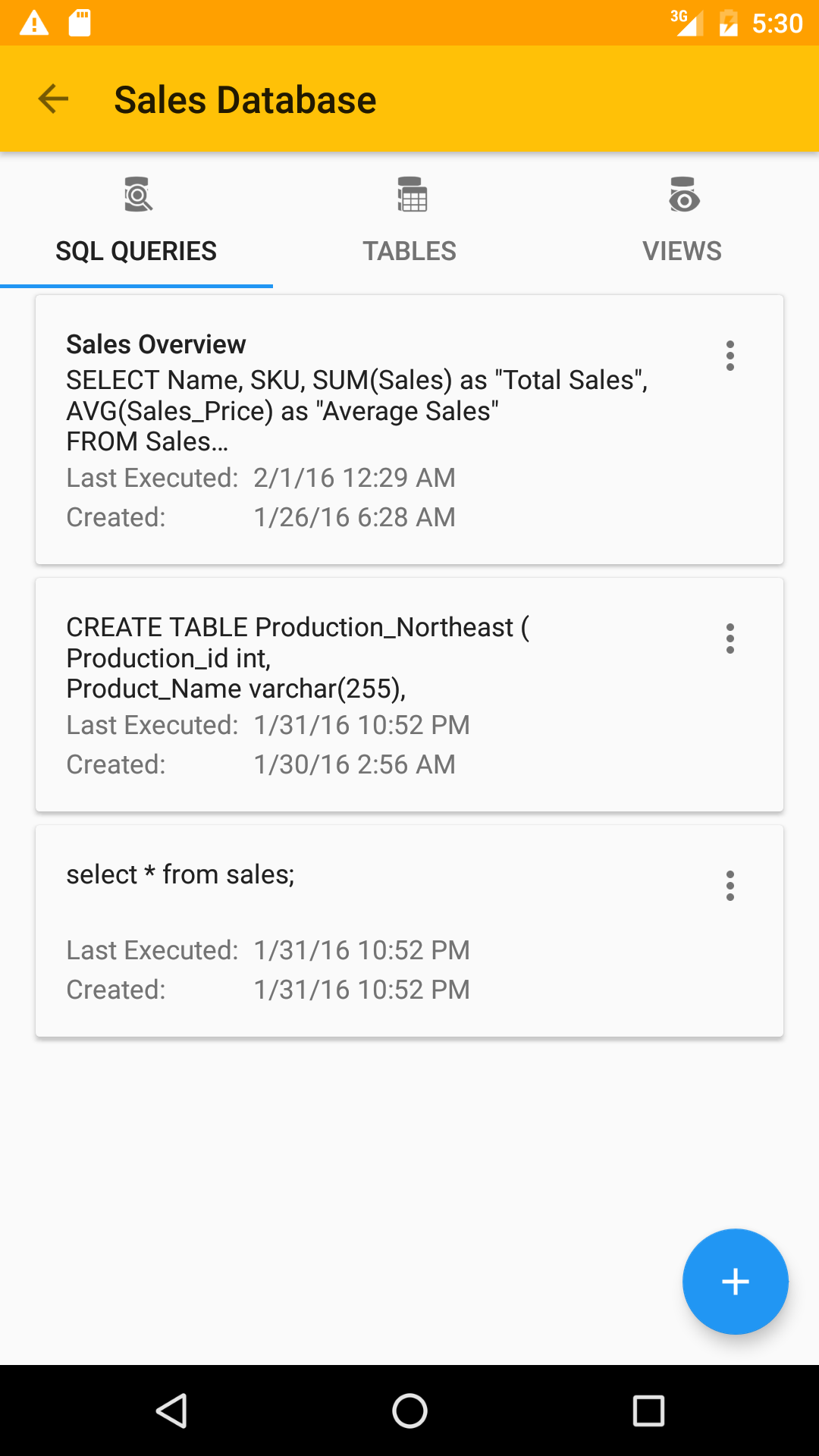Viewport: 819px width, 1456px height.
Task: Tap the back arrow in header
Action: coord(53,99)
